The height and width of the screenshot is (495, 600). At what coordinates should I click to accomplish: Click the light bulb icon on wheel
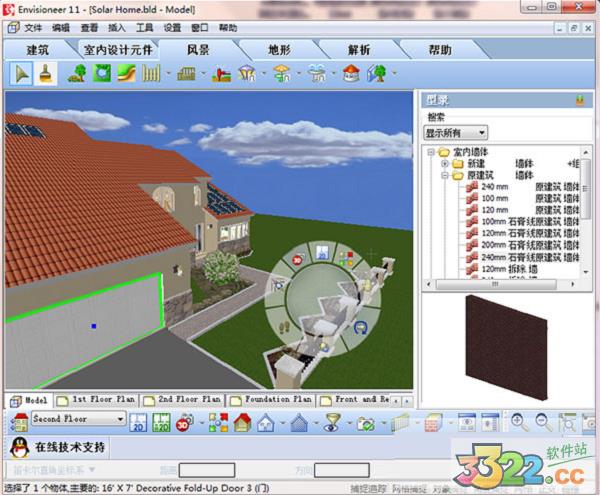point(324,347)
